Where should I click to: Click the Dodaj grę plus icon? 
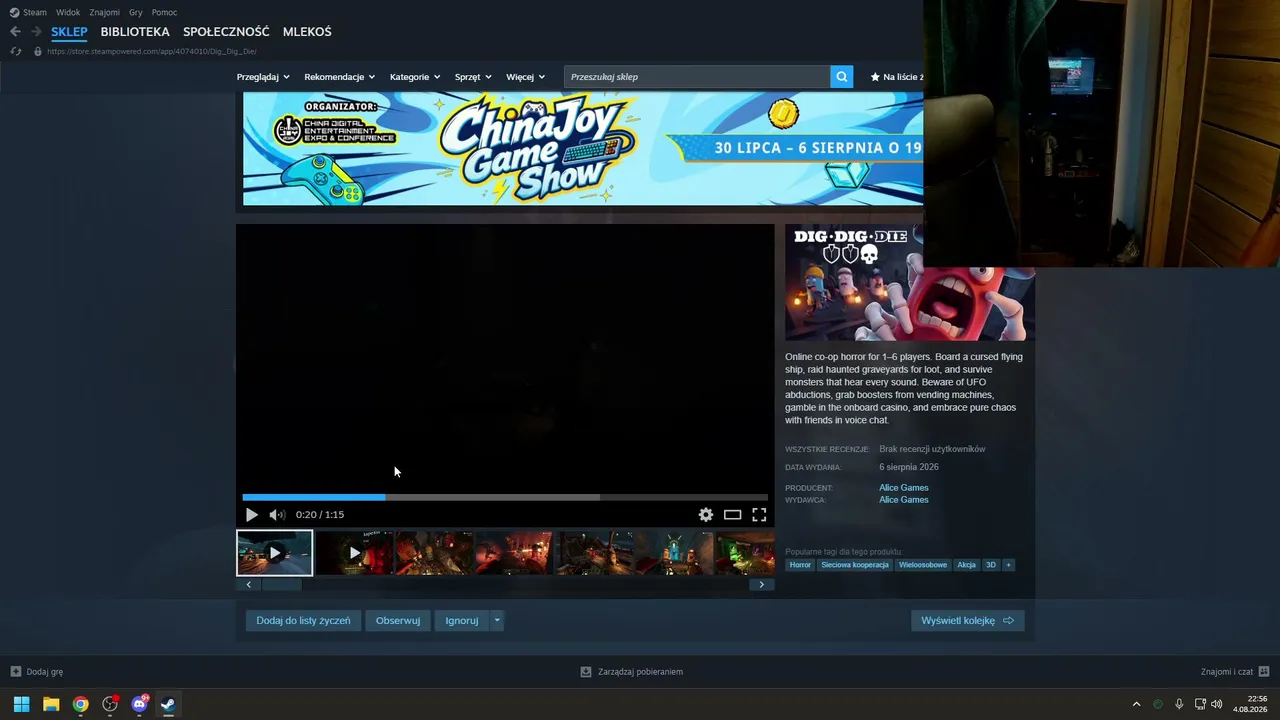click(15, 672)
